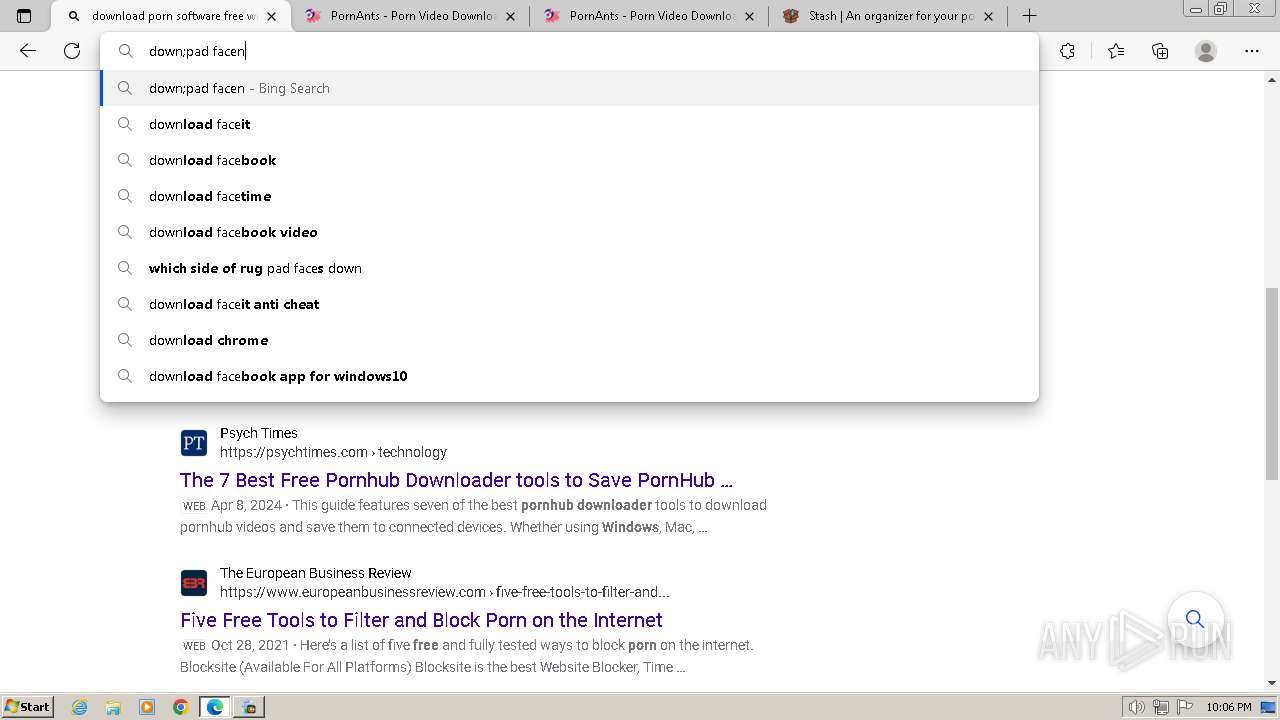Open the Windows Start menu
Image resolution: width=1280 pixels, height=720 pixels.
click(x=27, y=707)
